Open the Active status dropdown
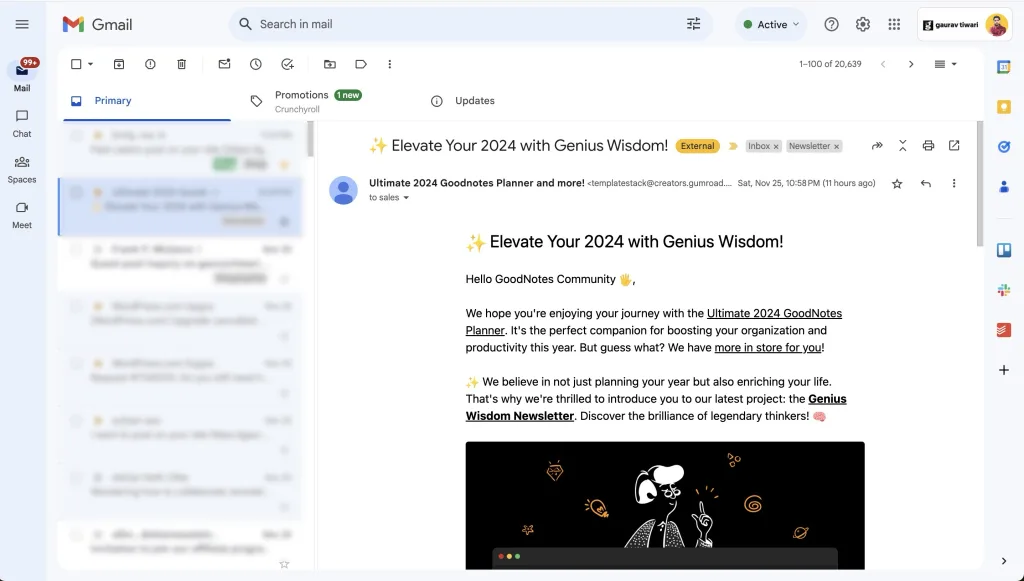Image resolution: width=1024 pixels, height=581 pixels. [770, 24]
